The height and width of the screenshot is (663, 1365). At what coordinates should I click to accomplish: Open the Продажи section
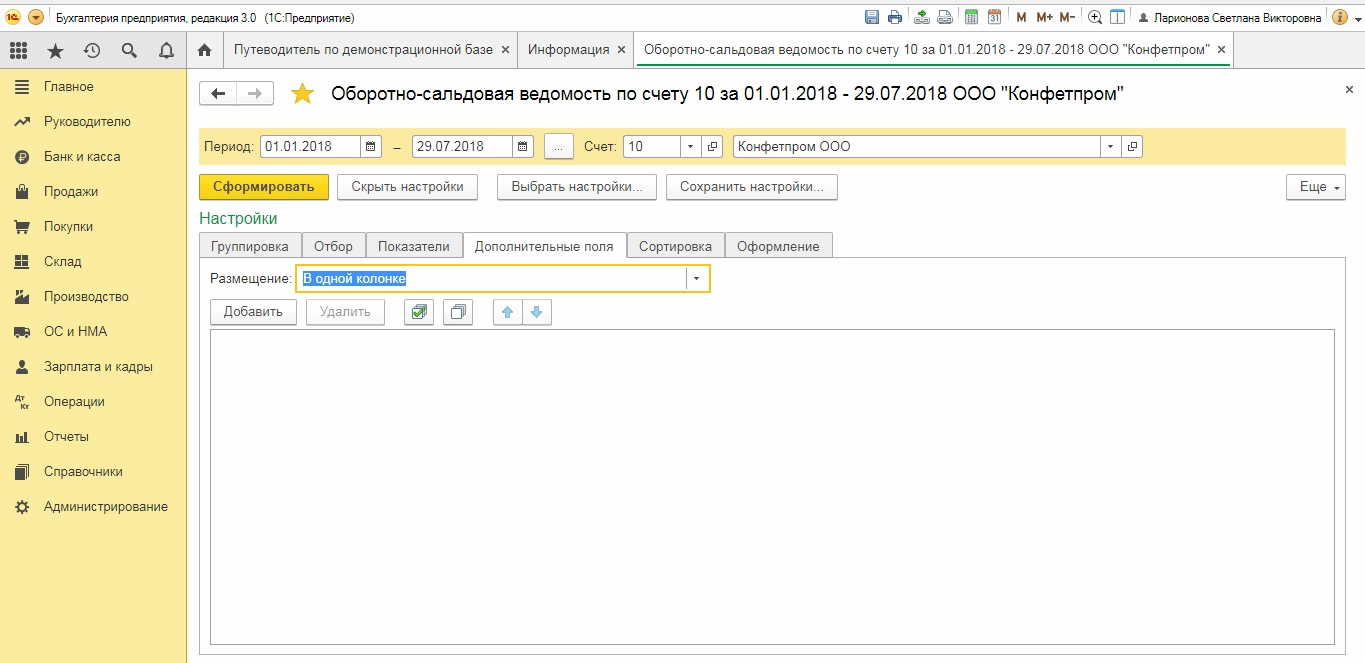(93, 192)
